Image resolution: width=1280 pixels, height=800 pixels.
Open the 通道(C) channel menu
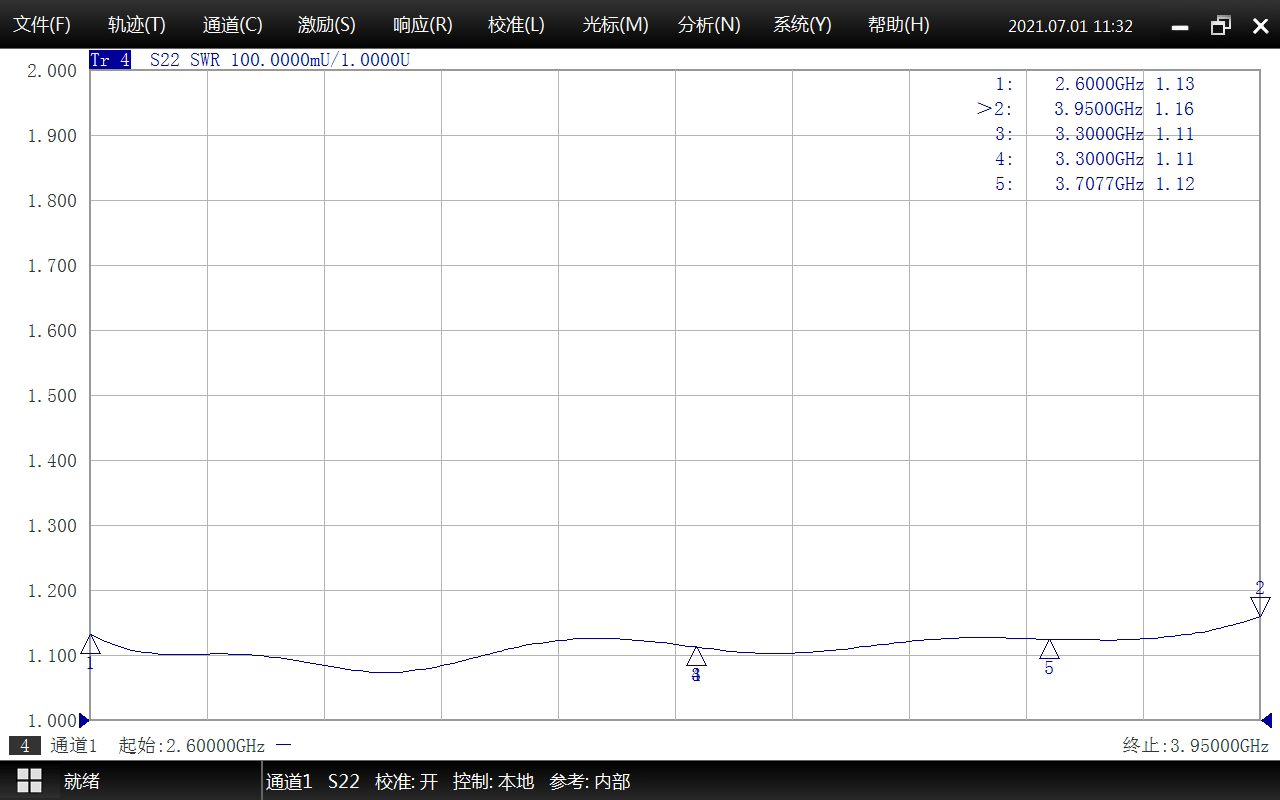(232, 25)
